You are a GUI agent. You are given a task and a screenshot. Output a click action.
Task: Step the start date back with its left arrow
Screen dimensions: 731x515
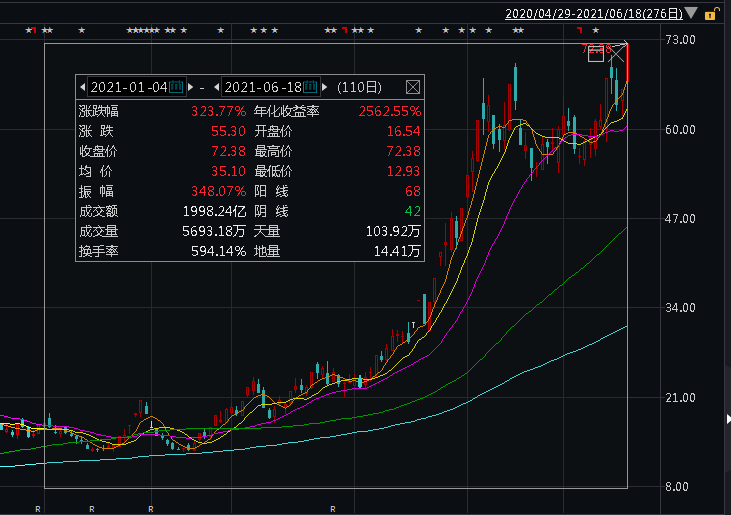pyautogui.click(x=83, y=87)
